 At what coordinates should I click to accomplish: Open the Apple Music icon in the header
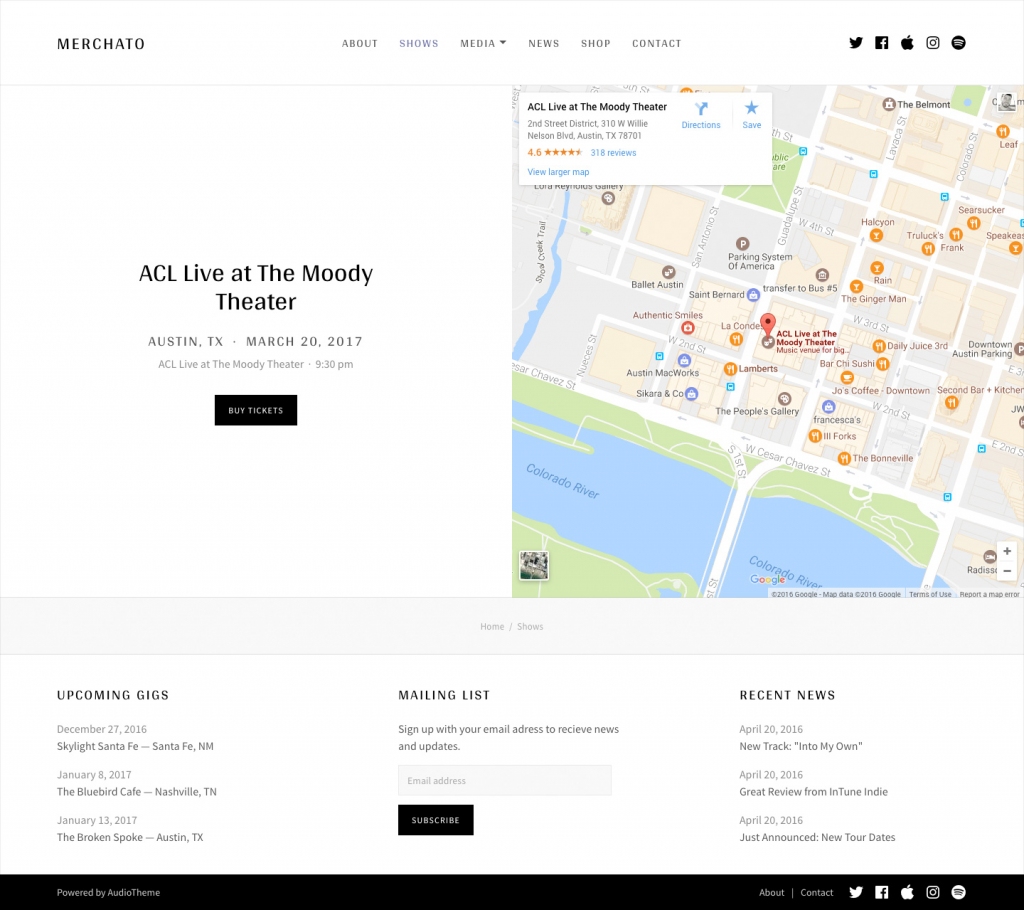[x=907, y=43]
